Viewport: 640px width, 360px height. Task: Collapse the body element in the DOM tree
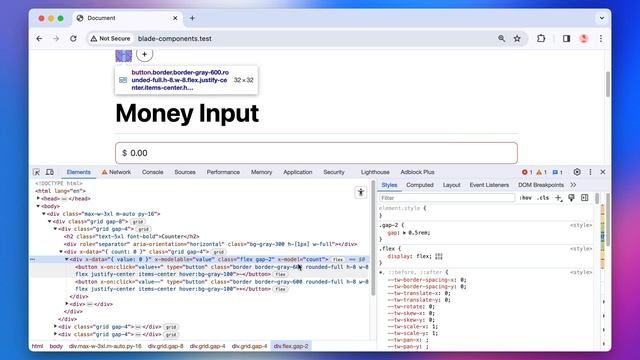coord(38,206)
